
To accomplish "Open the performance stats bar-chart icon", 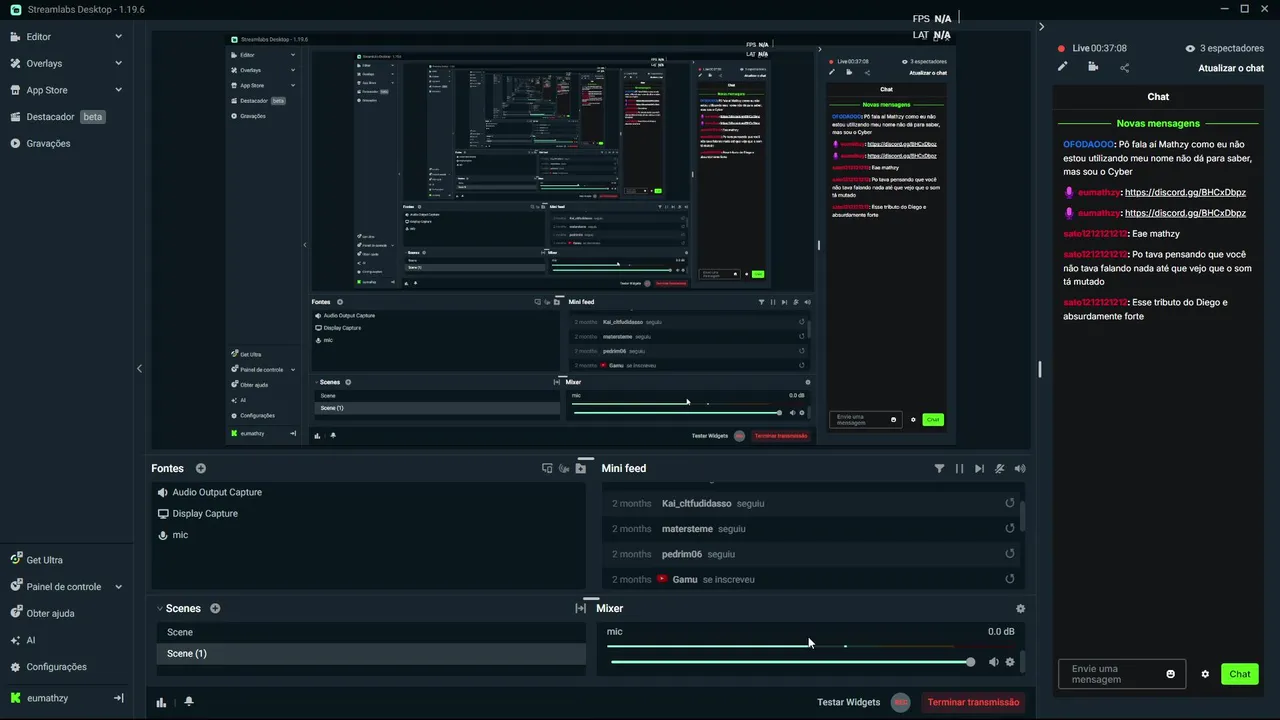I will coord(162,702).
